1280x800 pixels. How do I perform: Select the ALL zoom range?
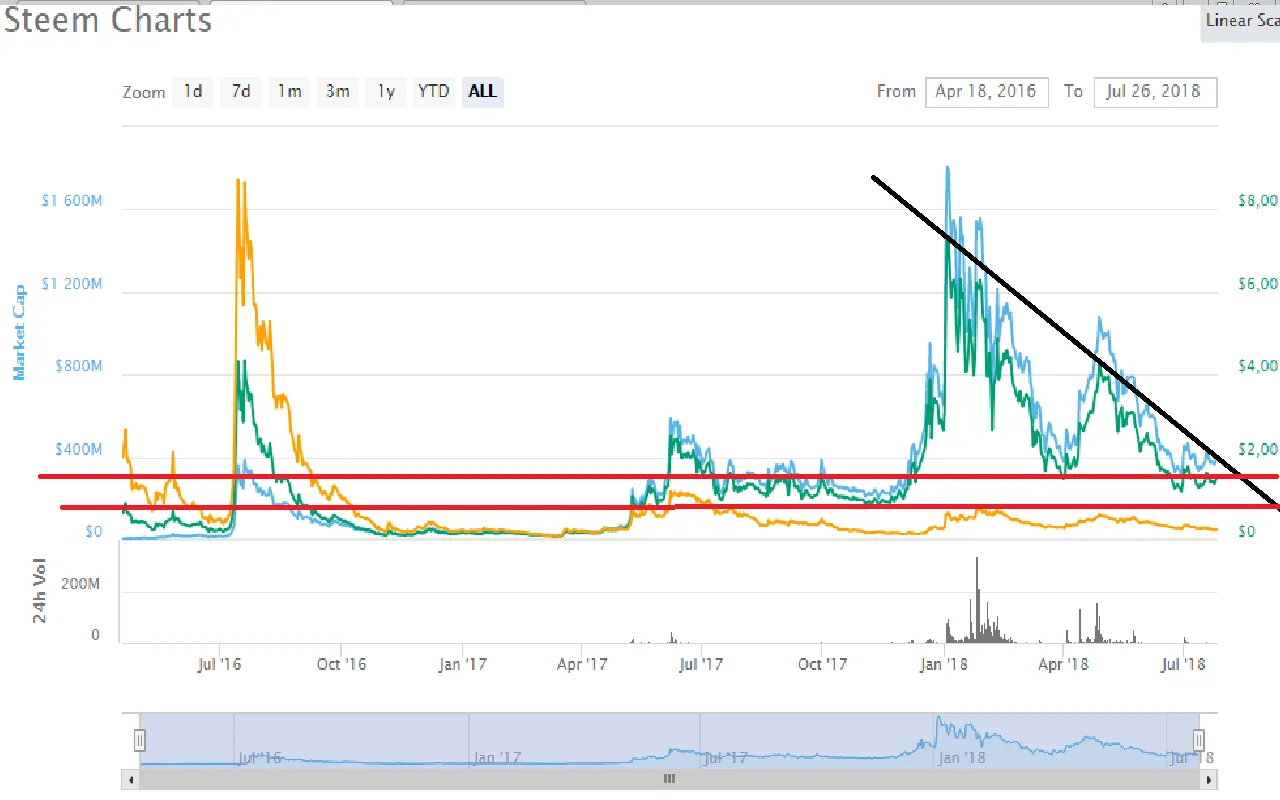point(482,92)
